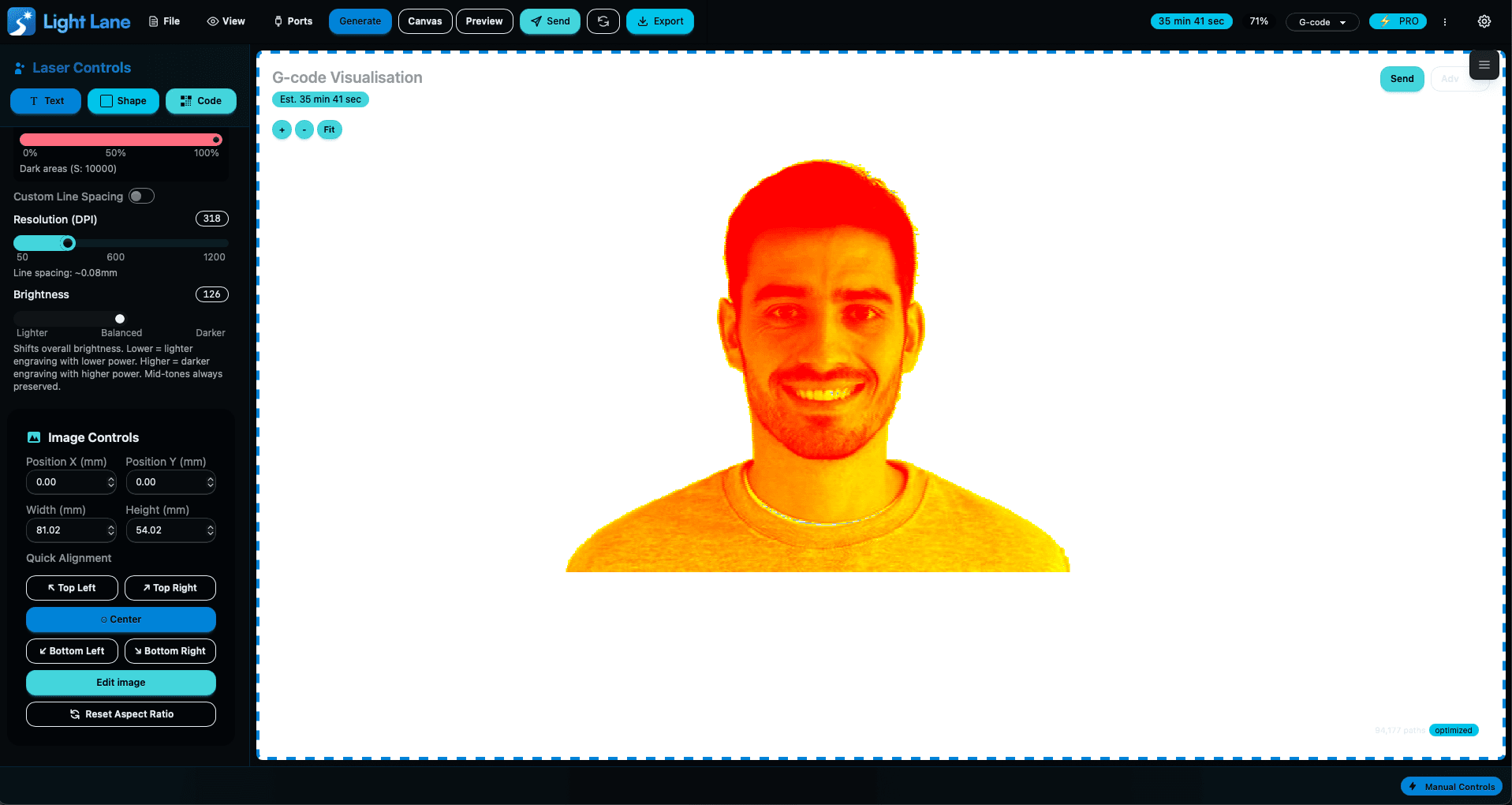Increase Height value with the stepper arrow
The height and width of the screenshot is (805, 1512).
tap(209, 526)
